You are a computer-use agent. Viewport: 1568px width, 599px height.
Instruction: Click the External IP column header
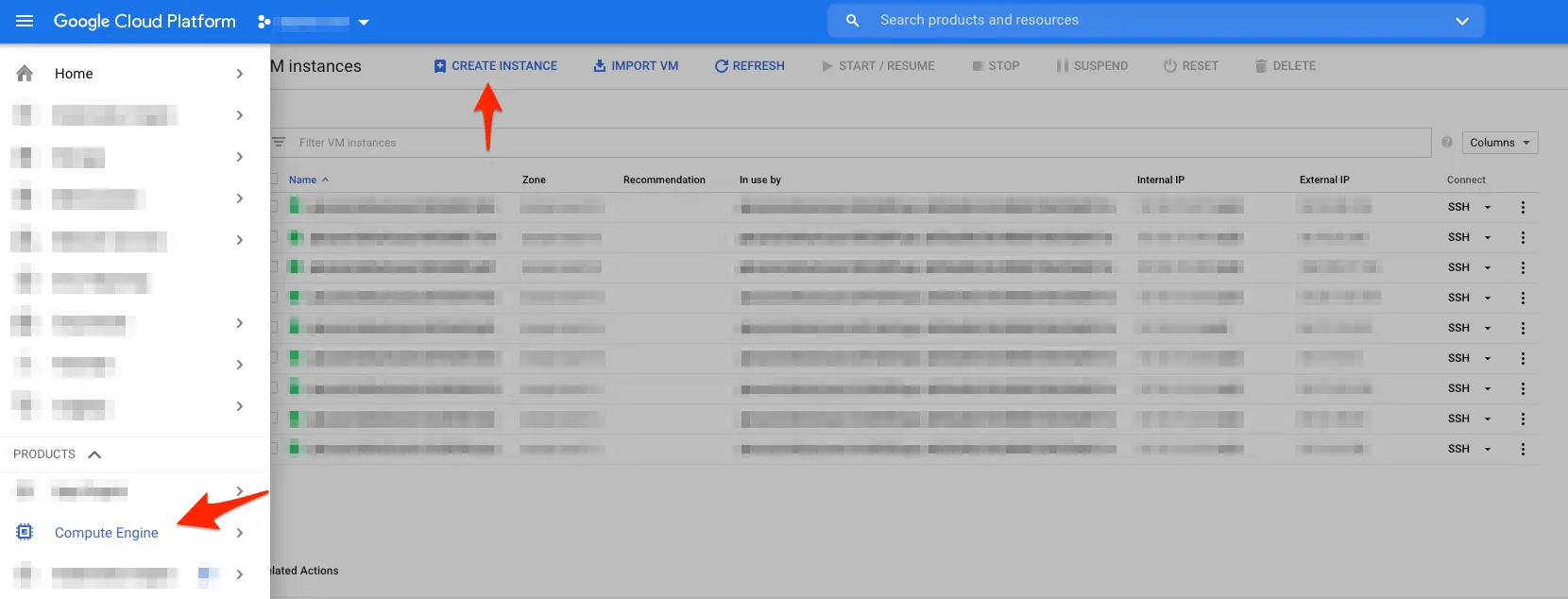(1324, 180)
